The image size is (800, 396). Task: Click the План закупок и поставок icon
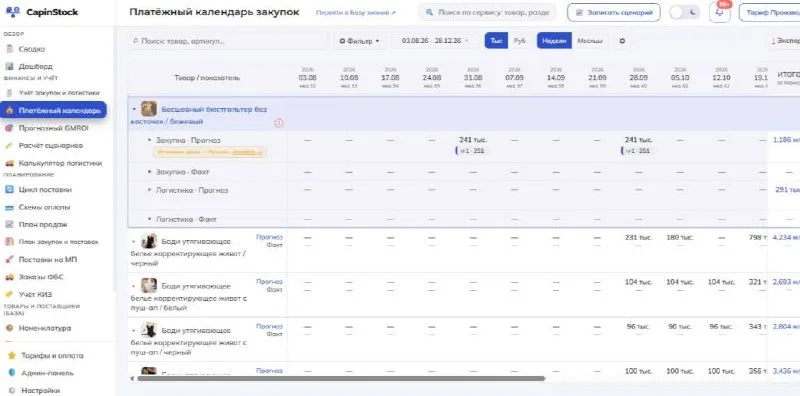point(9,242)
